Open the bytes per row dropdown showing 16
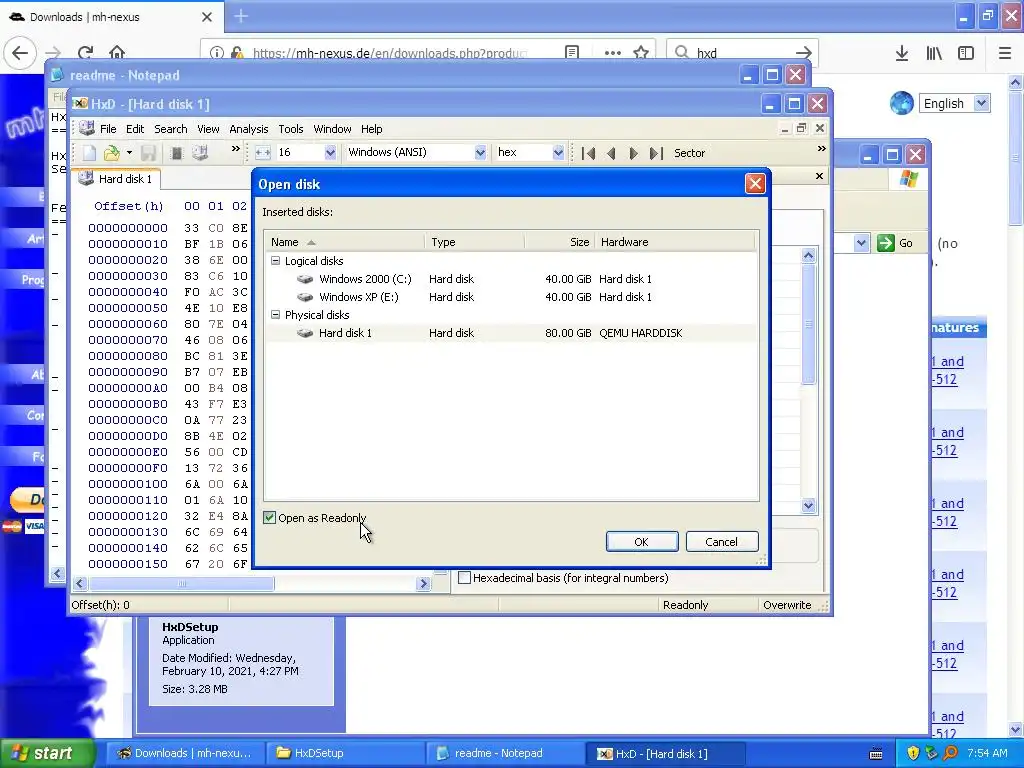Screen dimensions: 1024x768 click(x=330, y=153)
